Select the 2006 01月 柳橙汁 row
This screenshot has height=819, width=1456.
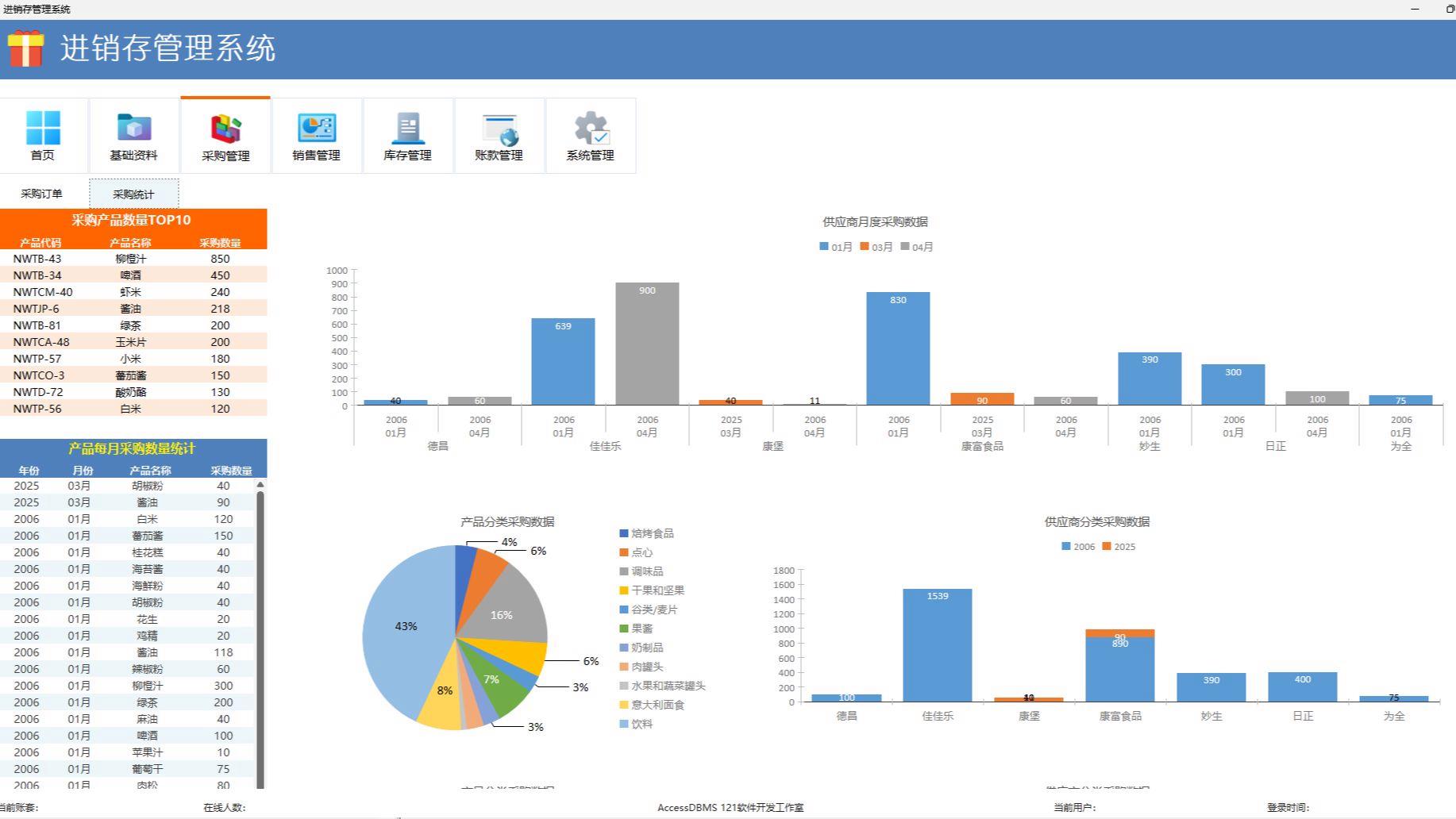click(x=127, y=686)
